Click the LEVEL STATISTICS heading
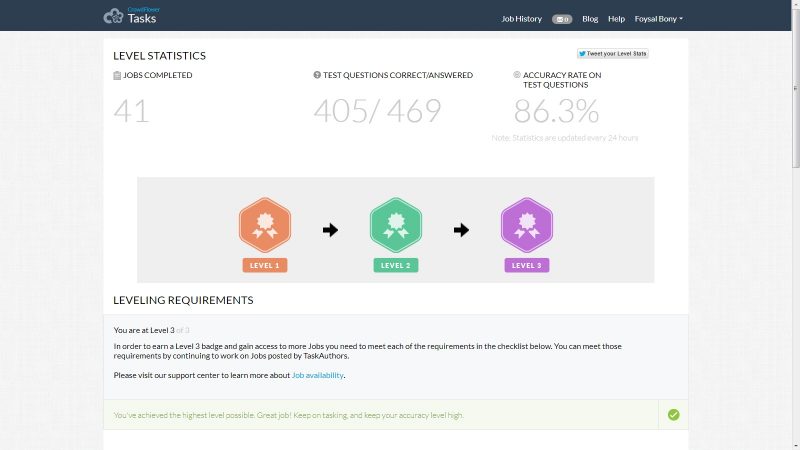Screen dimensions: 800x450 click(159, 56)
